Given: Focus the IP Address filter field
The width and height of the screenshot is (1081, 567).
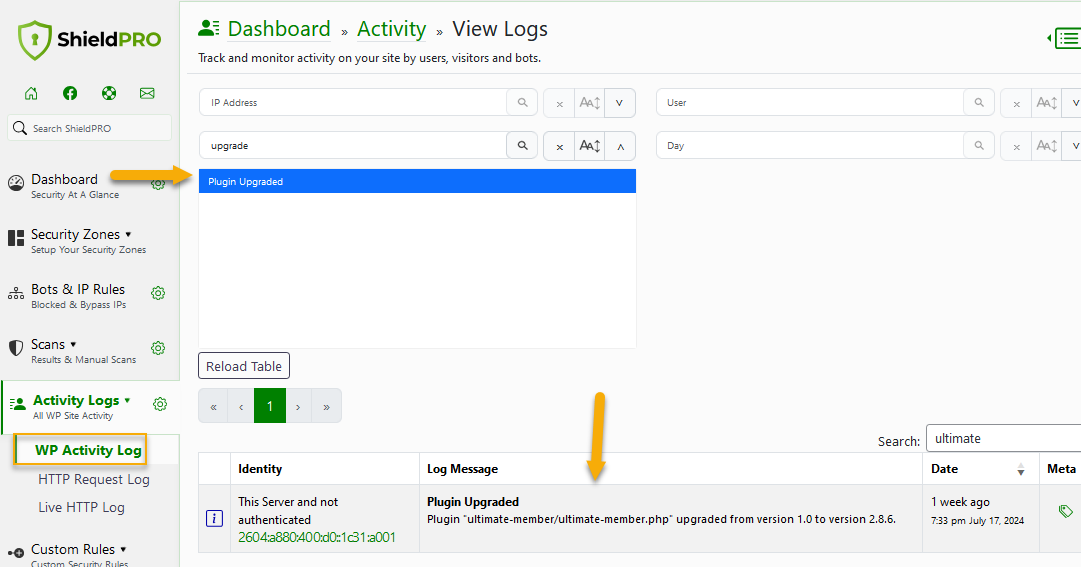Looking at the screenshot, I should tap(353, 103).
